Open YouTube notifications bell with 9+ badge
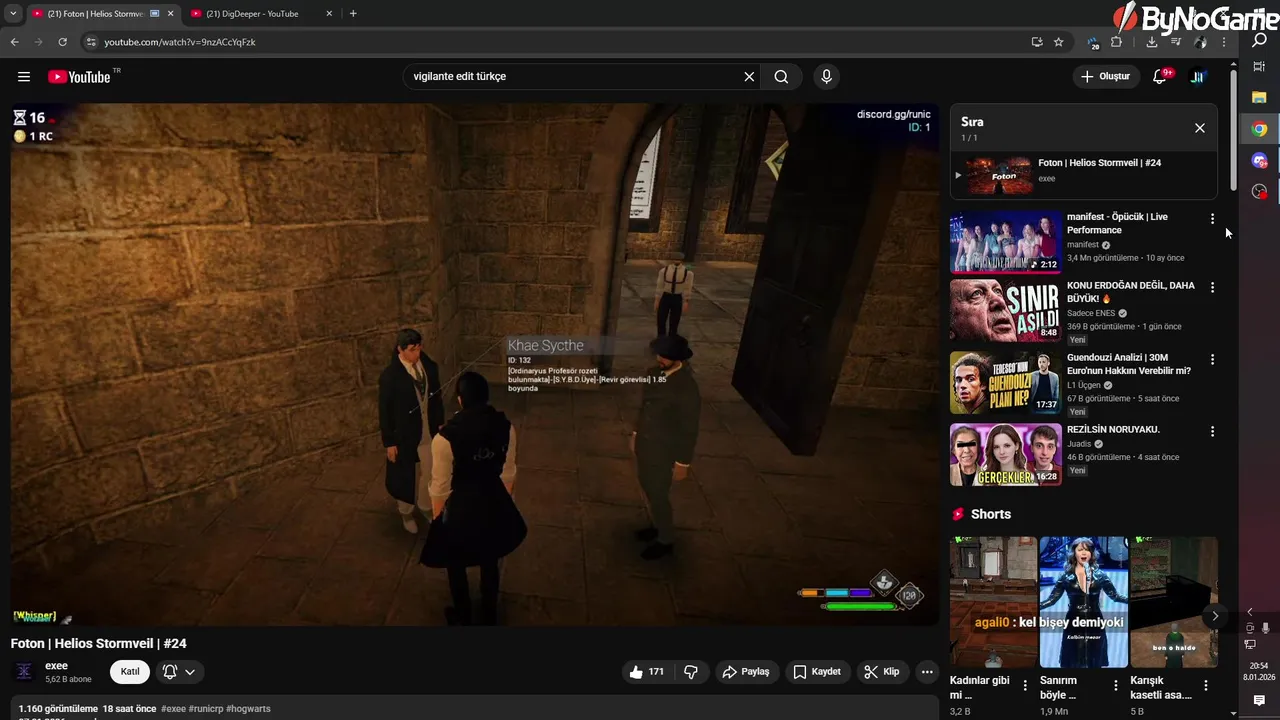The image size is (1280, 720). tap(1160, 77)
